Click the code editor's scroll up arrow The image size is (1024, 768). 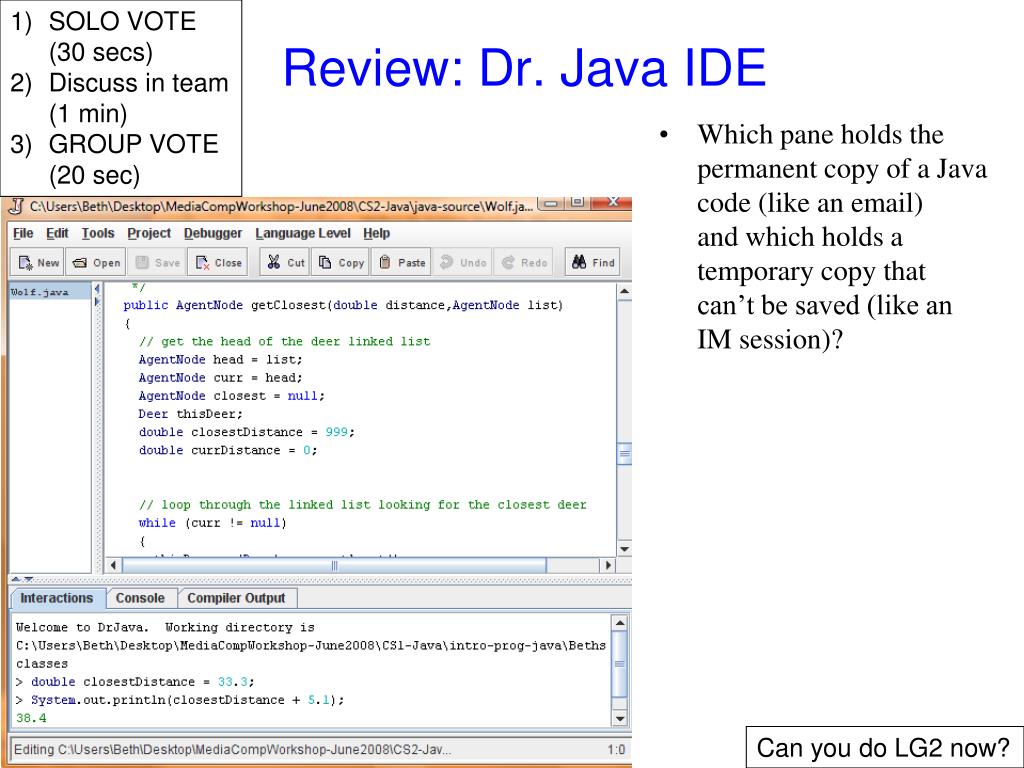pos(624,291)
